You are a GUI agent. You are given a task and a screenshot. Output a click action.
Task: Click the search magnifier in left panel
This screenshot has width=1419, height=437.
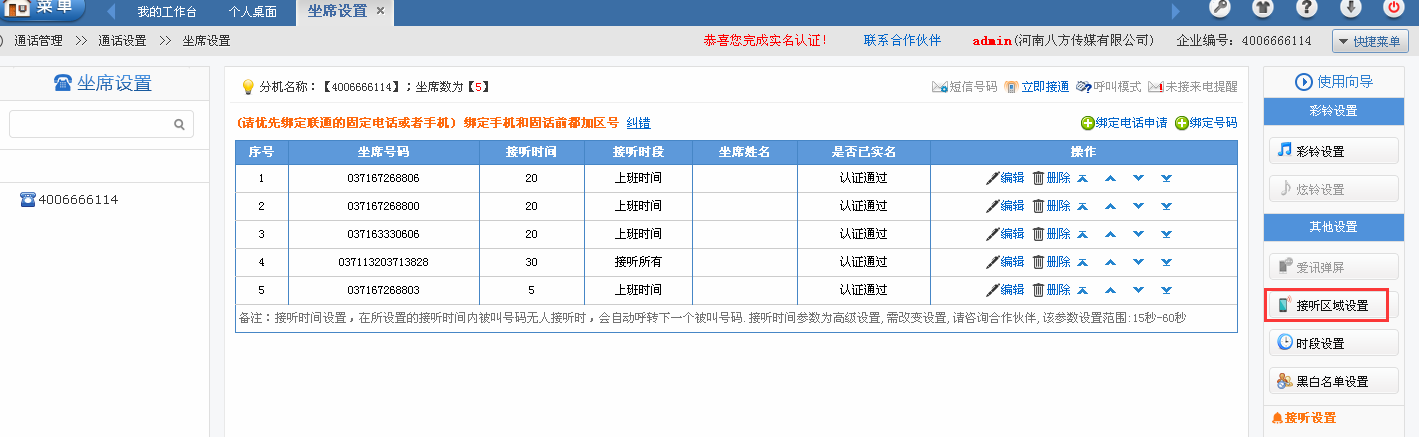click(x=180, y=125)
